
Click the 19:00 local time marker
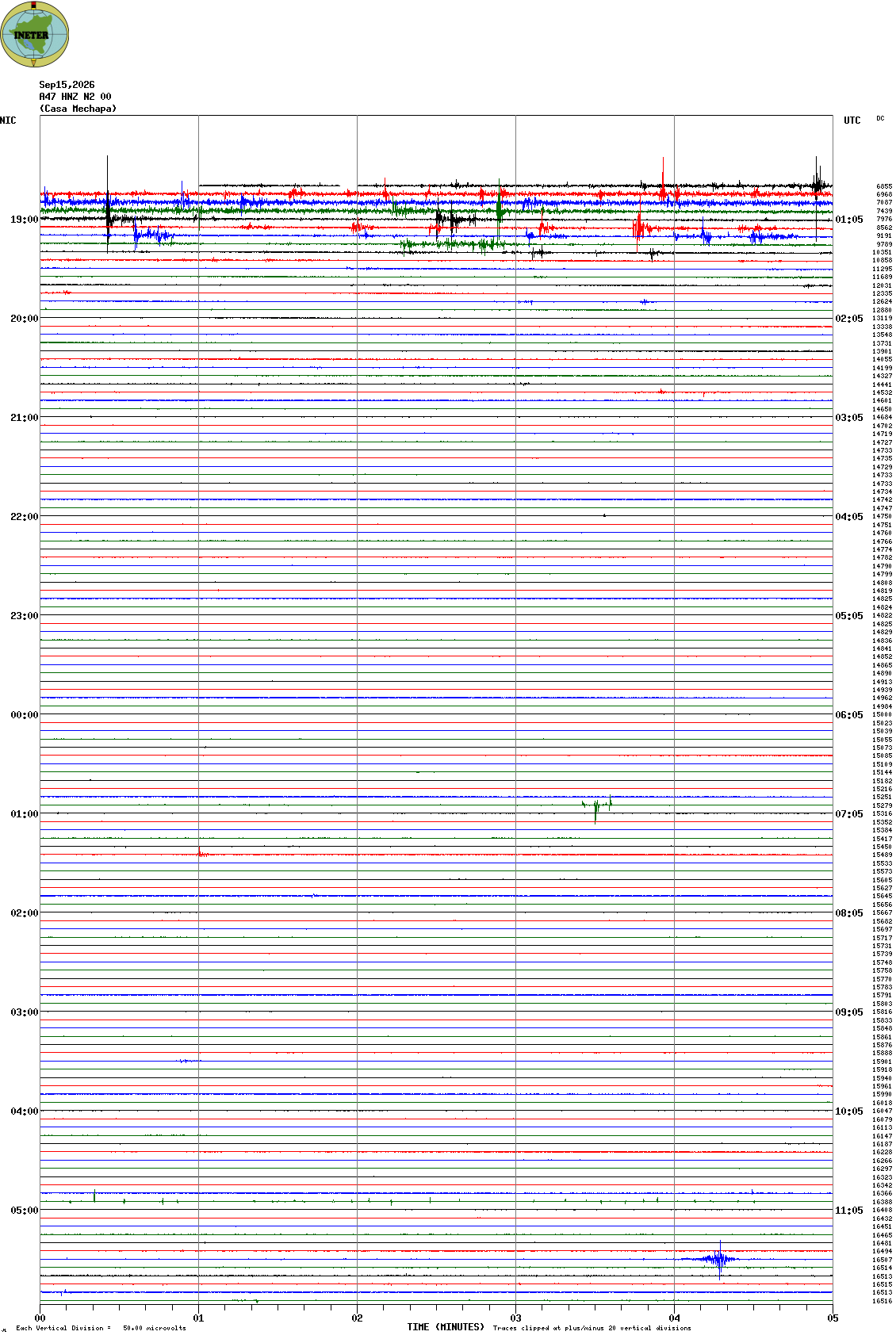[x=24, y=220]
